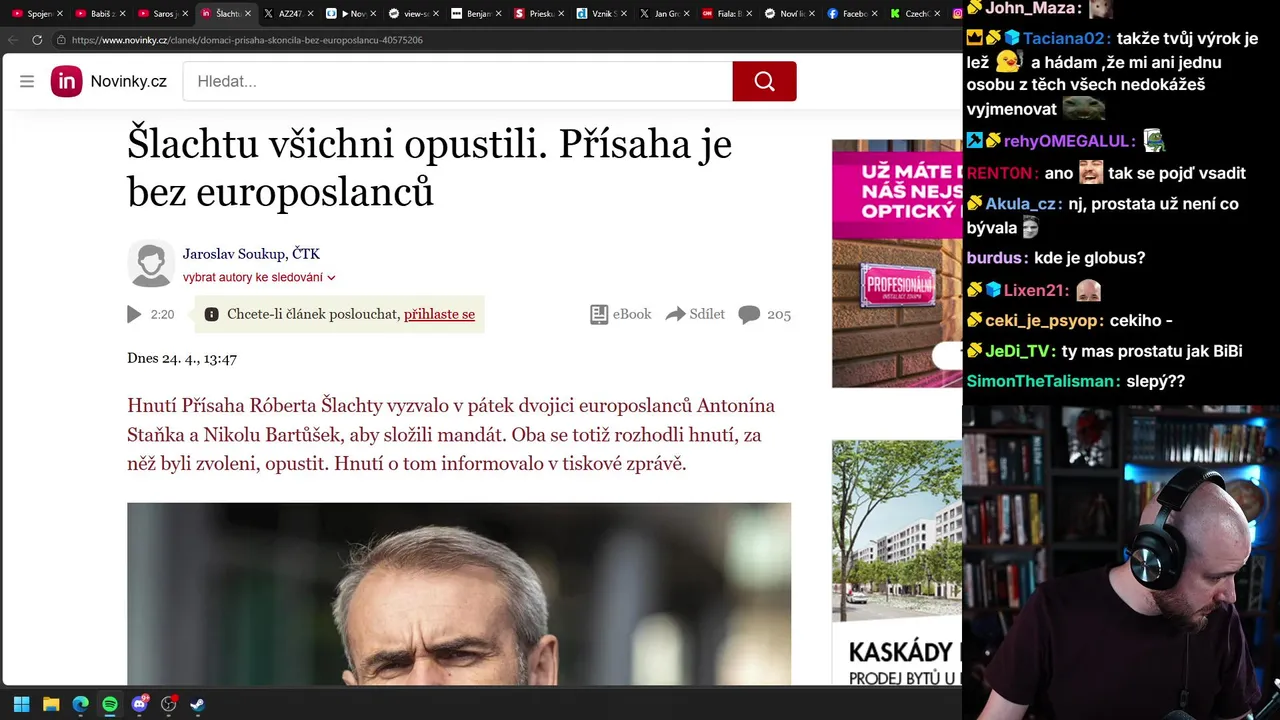Click chat username rehyOMEGALUL
The image size is (1280, 720).
[1069, 141]
